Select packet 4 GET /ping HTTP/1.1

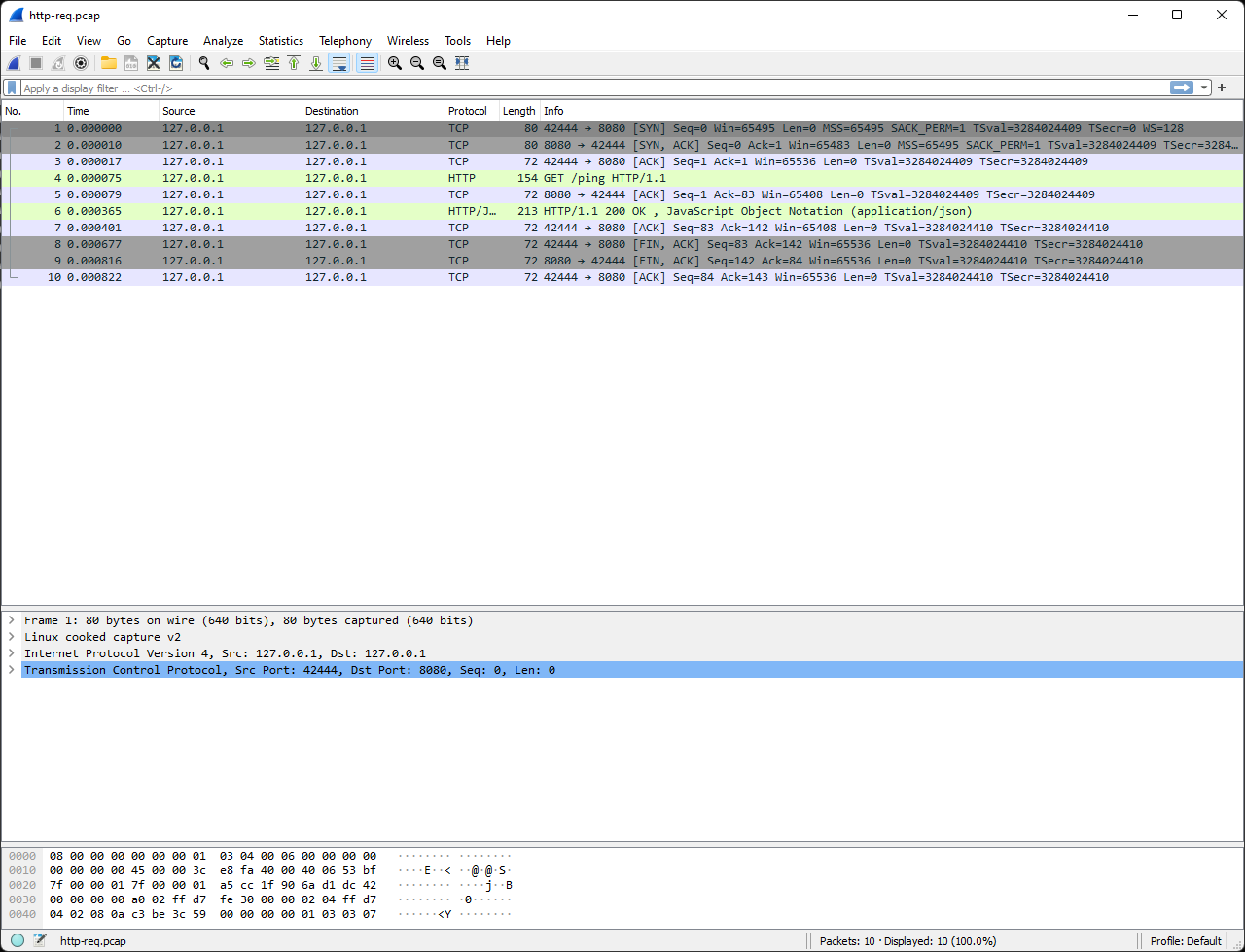pos(622,178)
